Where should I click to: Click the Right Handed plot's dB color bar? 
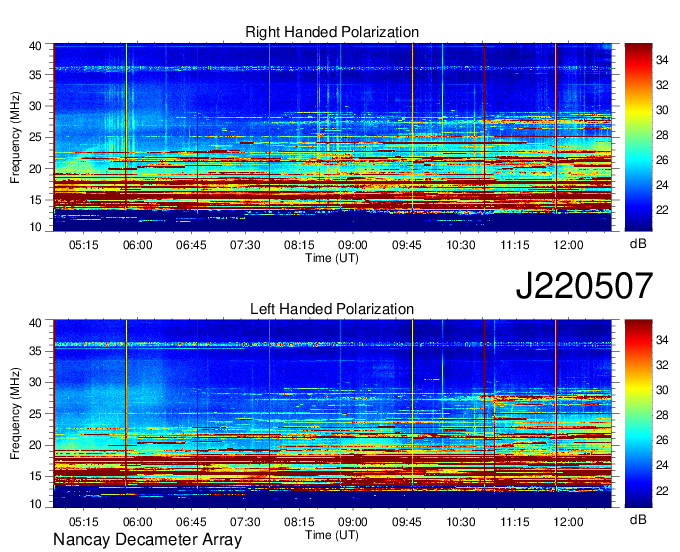click(638, 137)
